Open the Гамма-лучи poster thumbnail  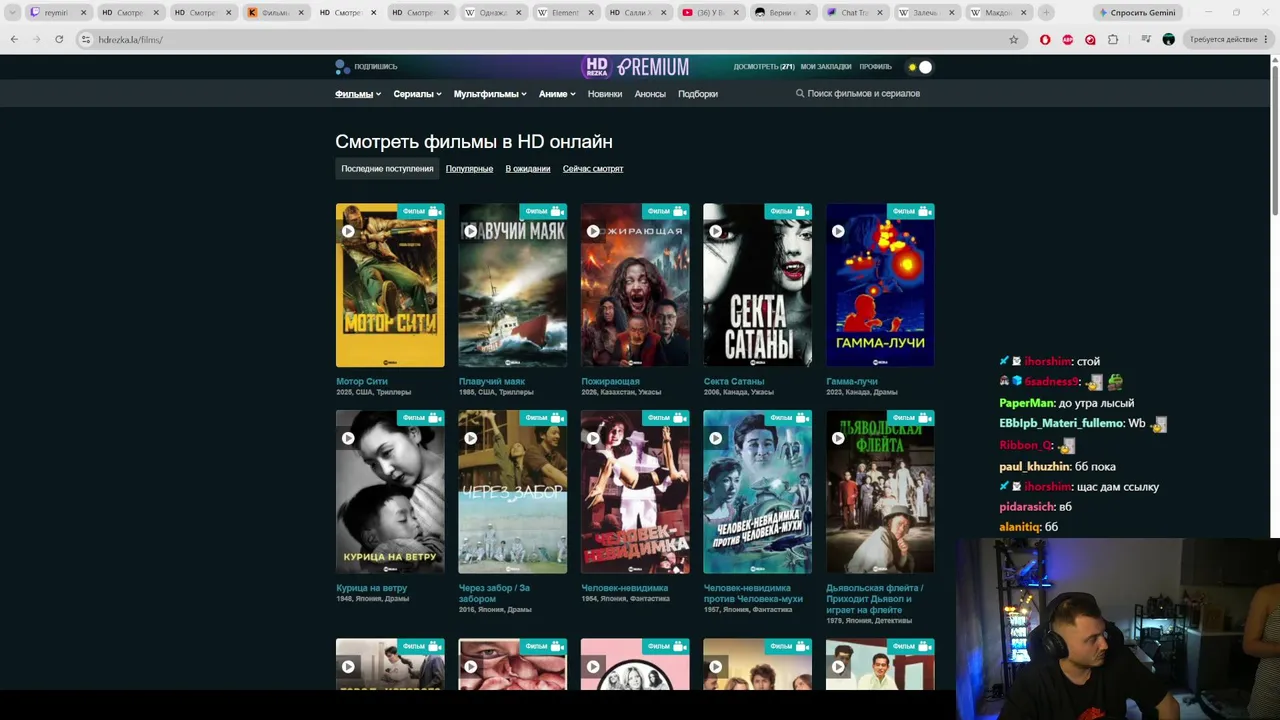click(880, 285)
